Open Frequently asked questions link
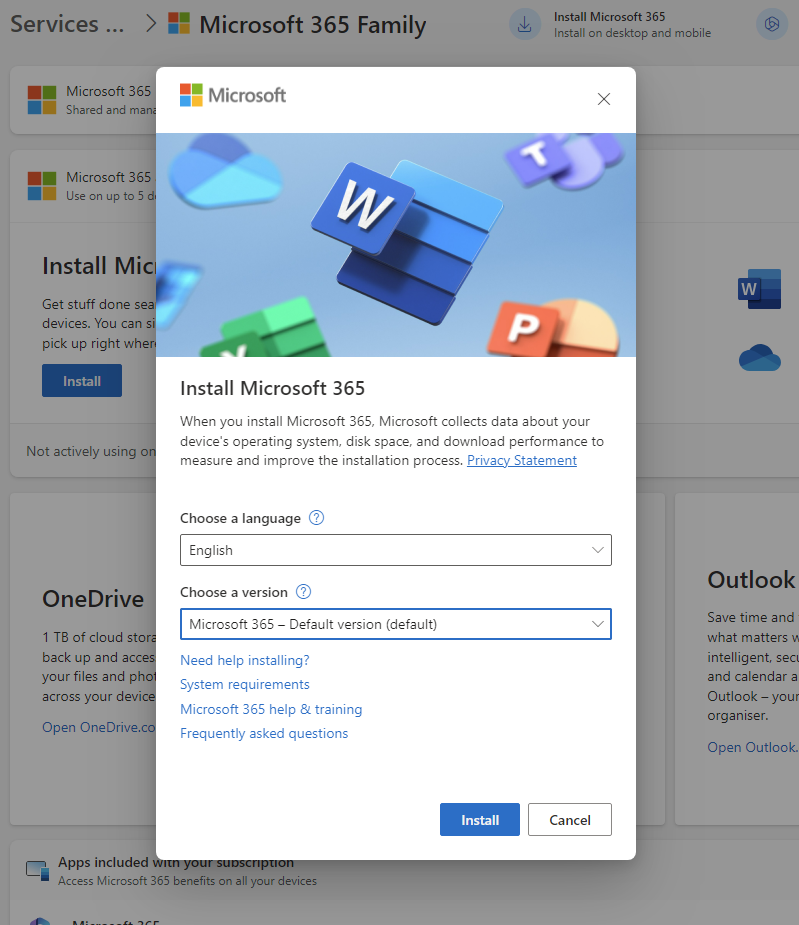The image size is (799, 925). (264, 733)
